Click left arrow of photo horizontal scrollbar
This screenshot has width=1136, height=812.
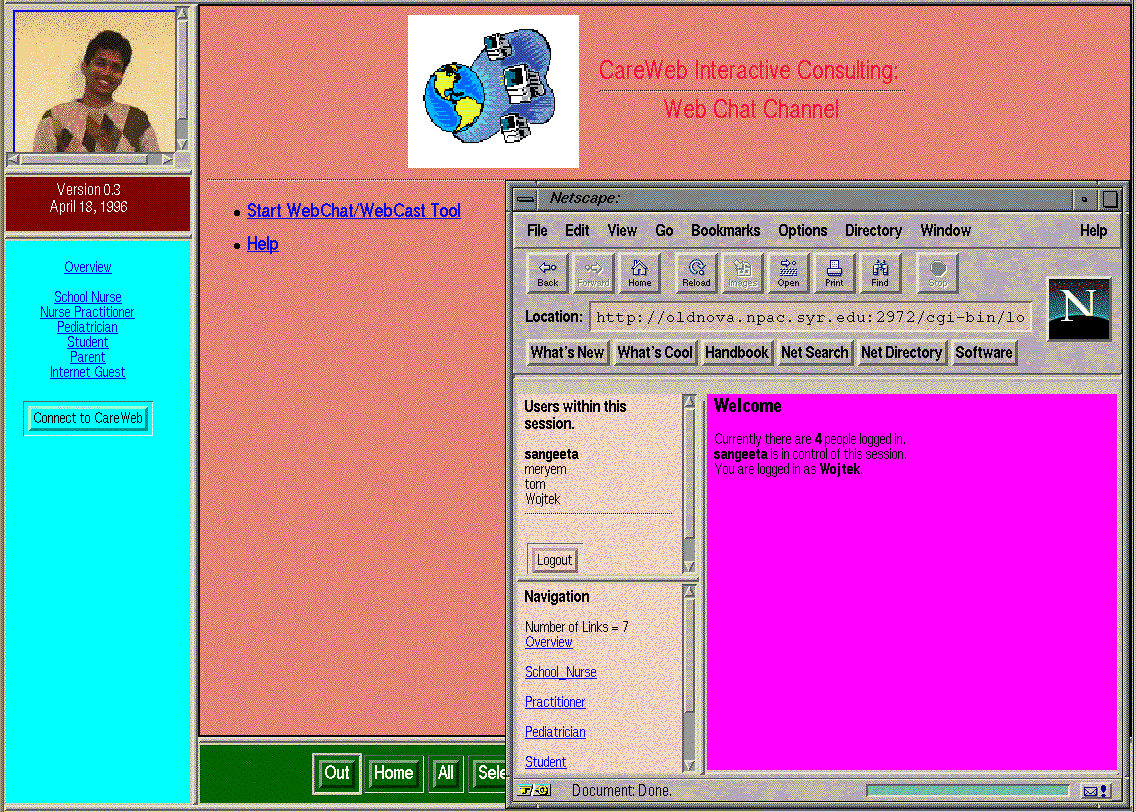tap(13, 159)
